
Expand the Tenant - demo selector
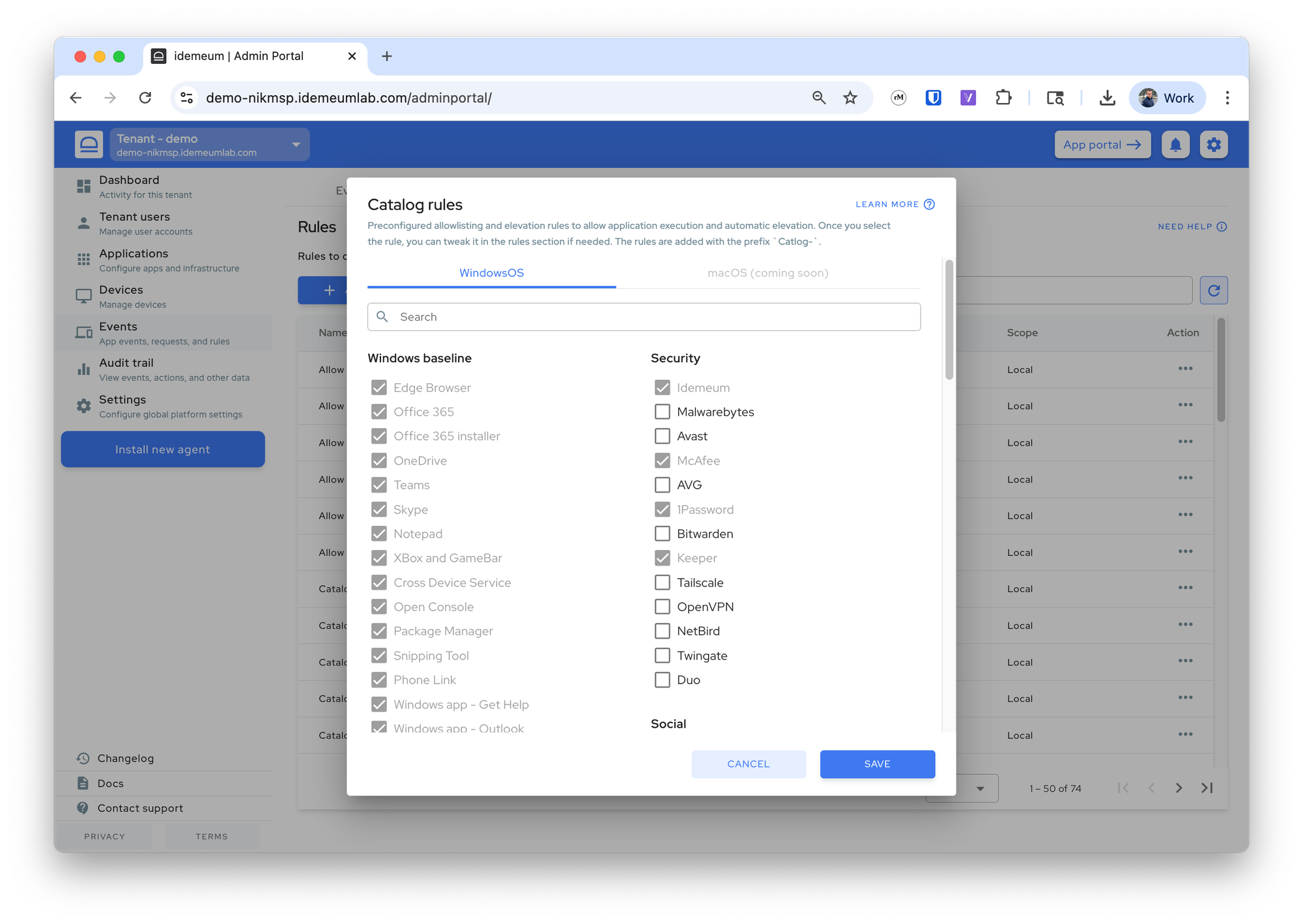pos(209,145)
